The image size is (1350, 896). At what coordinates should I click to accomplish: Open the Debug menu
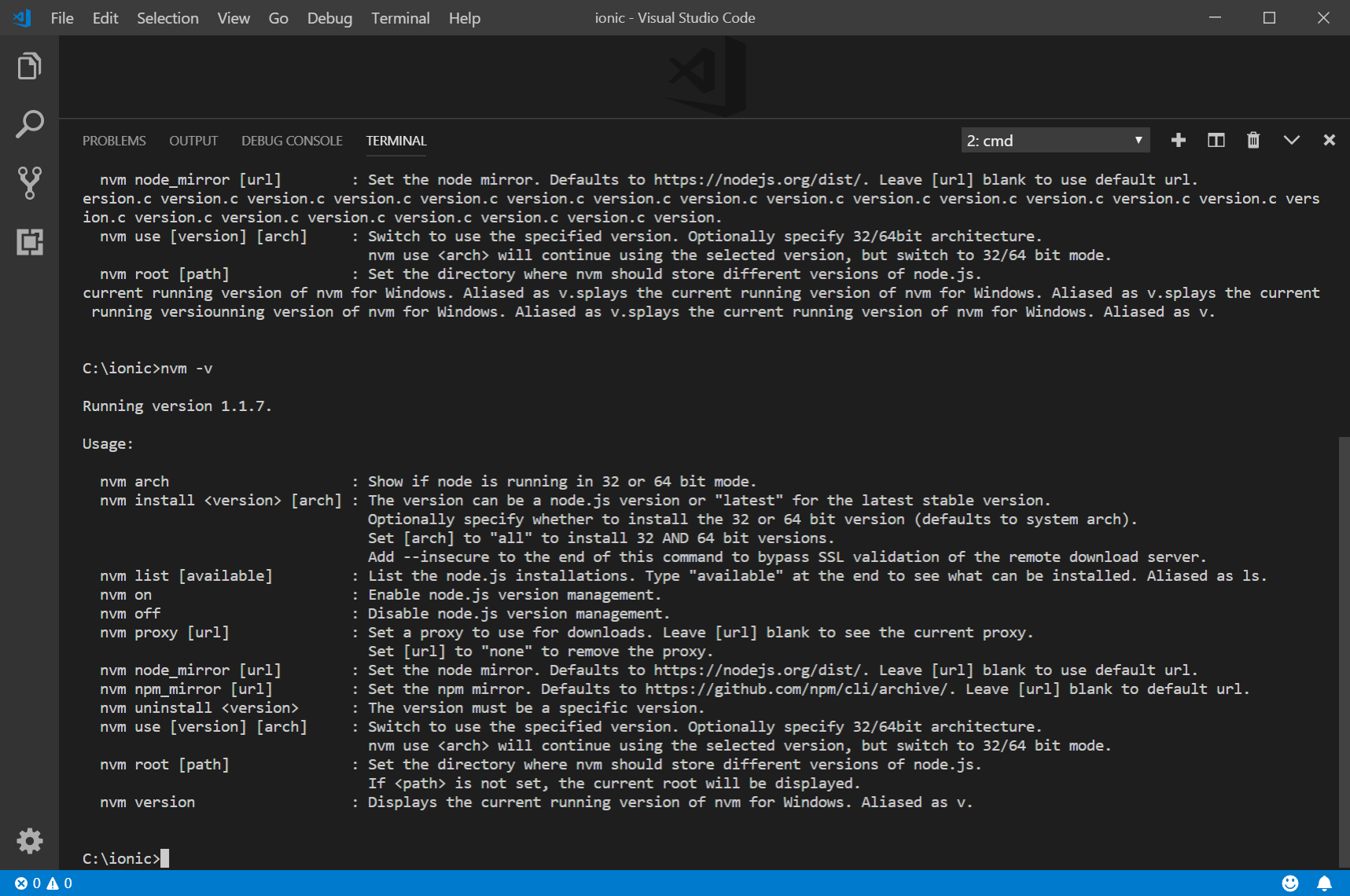tap(329, 18)
